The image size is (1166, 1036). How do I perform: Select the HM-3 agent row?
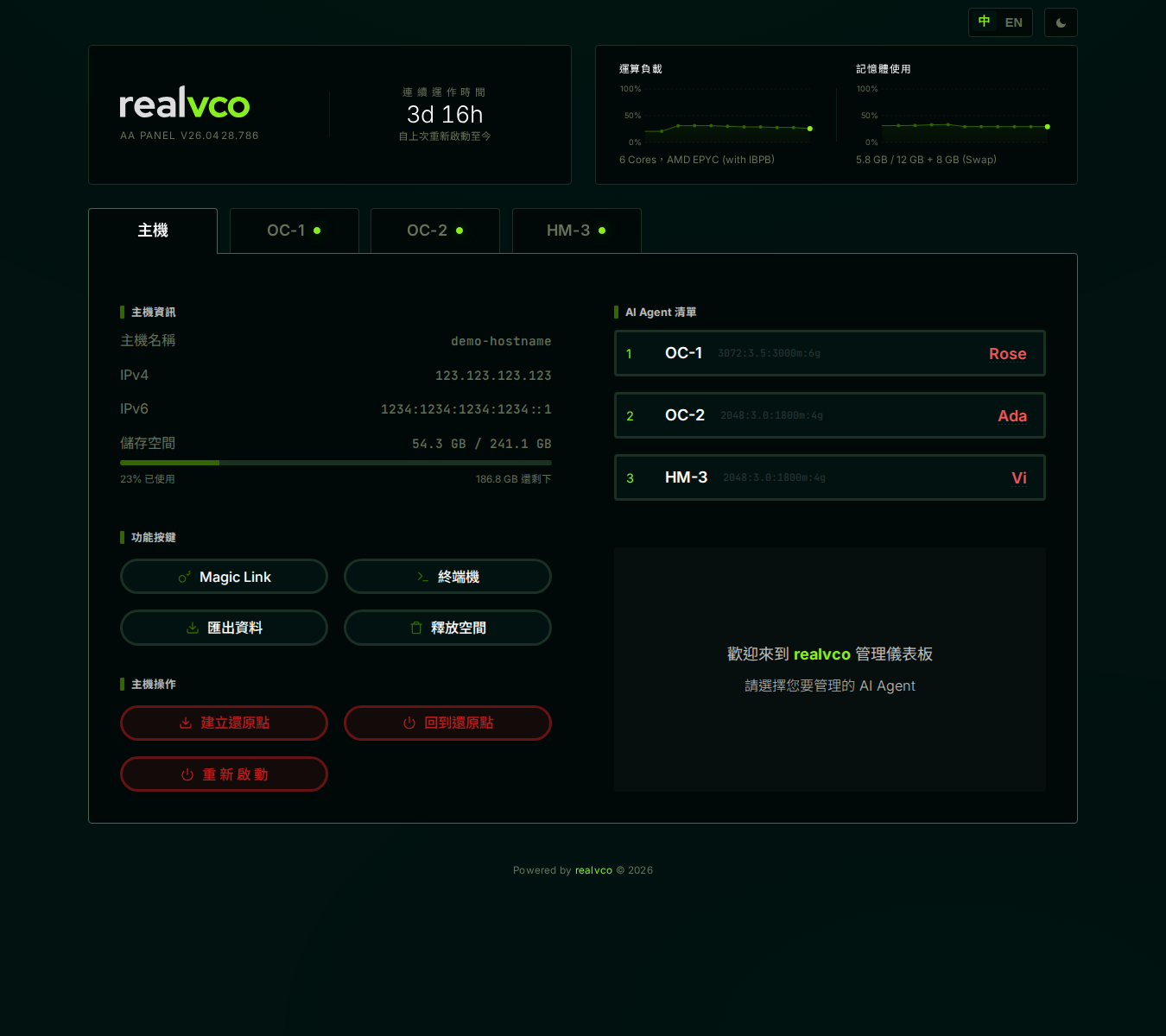click(x=830, y=477)
